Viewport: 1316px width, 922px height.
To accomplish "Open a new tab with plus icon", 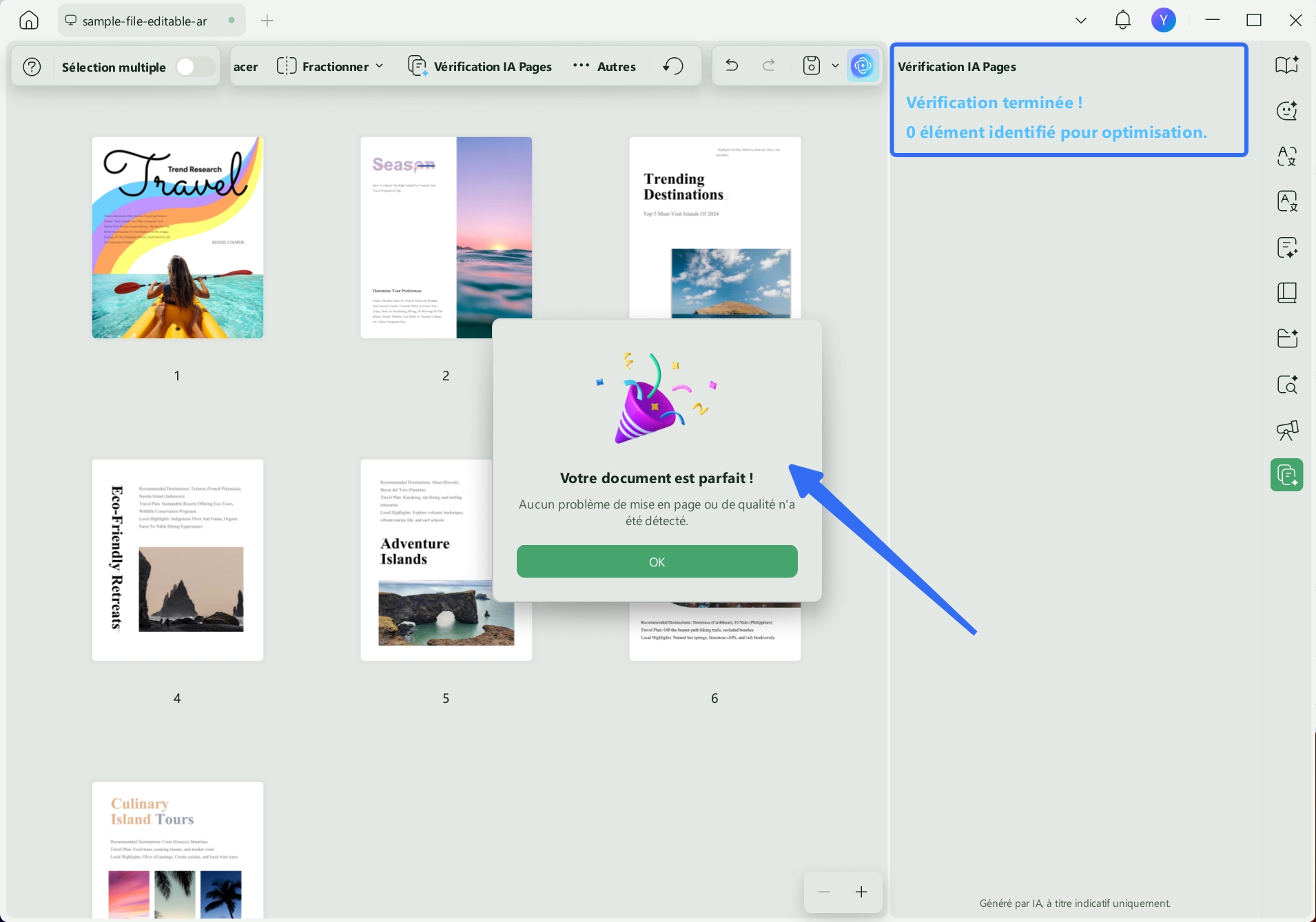I will pyautogui.click(x=267, y=21).
